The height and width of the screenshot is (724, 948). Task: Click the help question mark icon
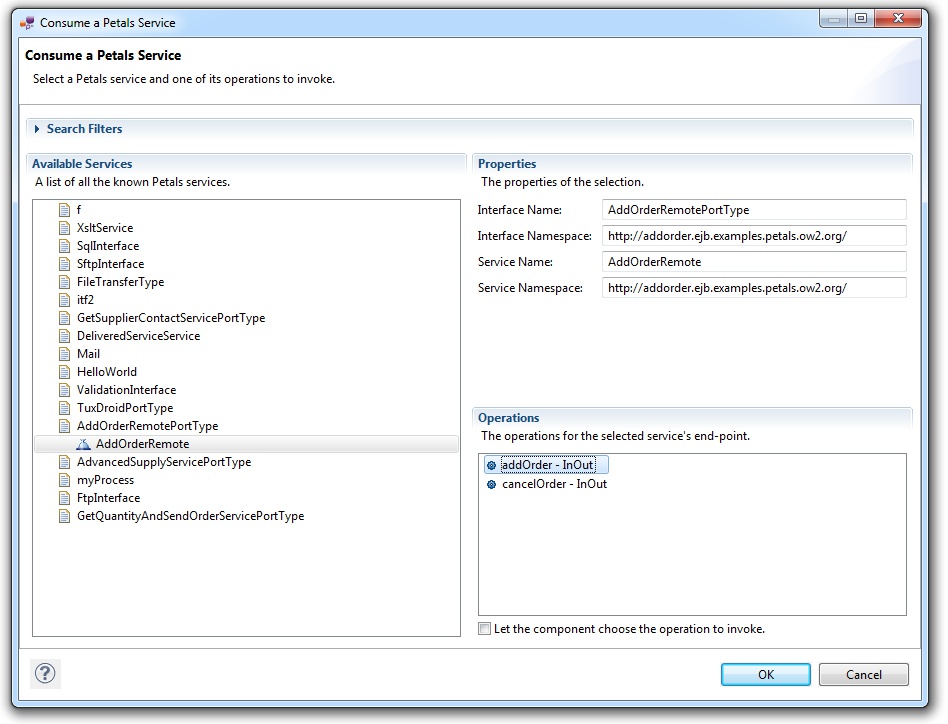(45, 674)
